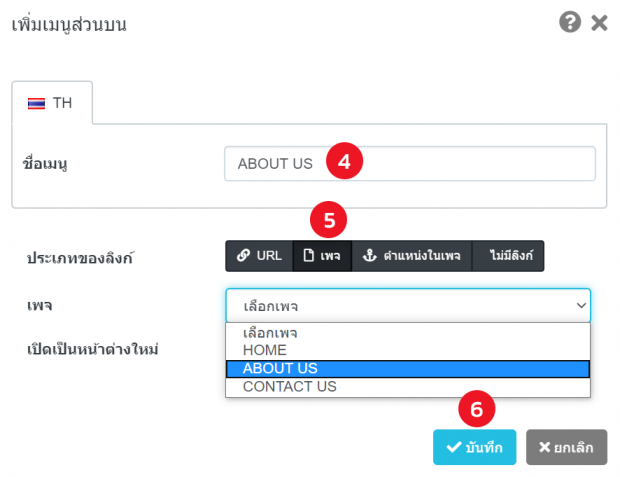Click the เปิดเป็นหน้าต่างใหม่ label
This screenshot has height=477, width=620.
click(94, 349)
